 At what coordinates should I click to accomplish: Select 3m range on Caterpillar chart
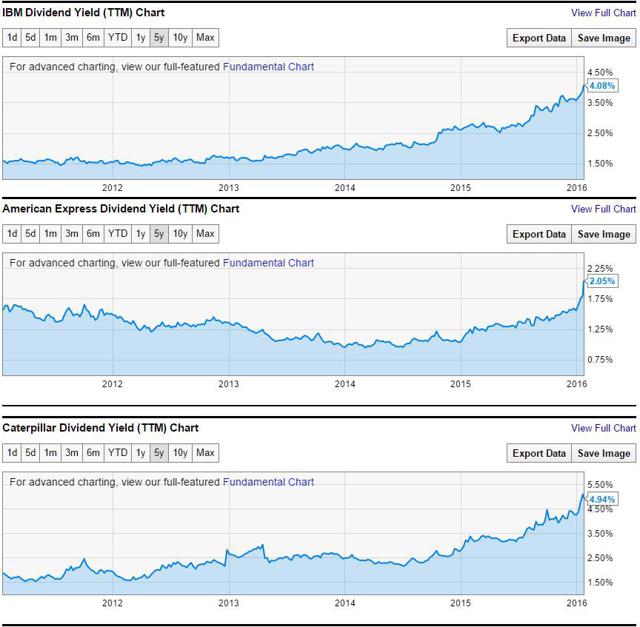(x=72, y=453)
